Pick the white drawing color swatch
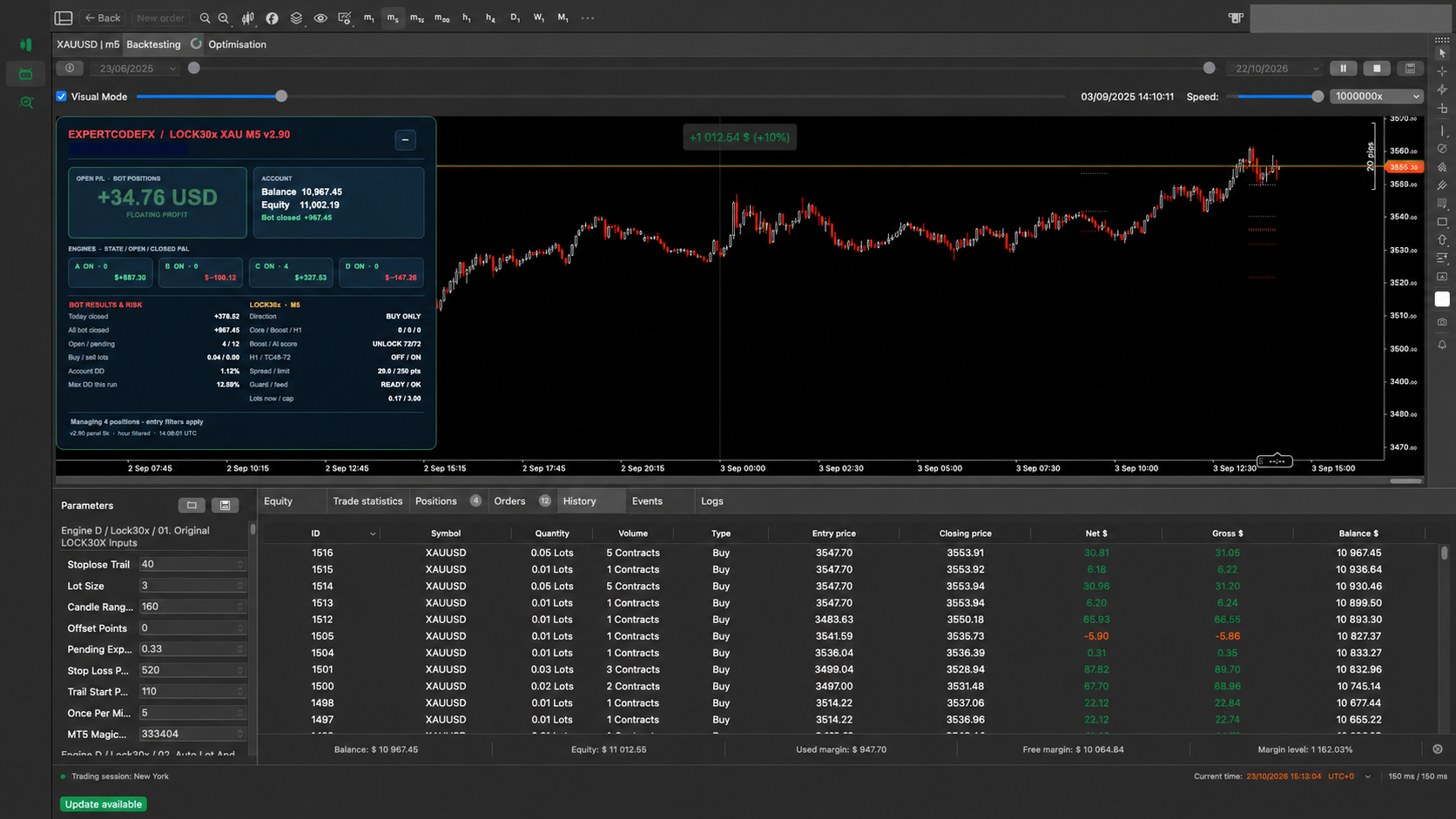The image size is (1456, 819). [1442, 299]
